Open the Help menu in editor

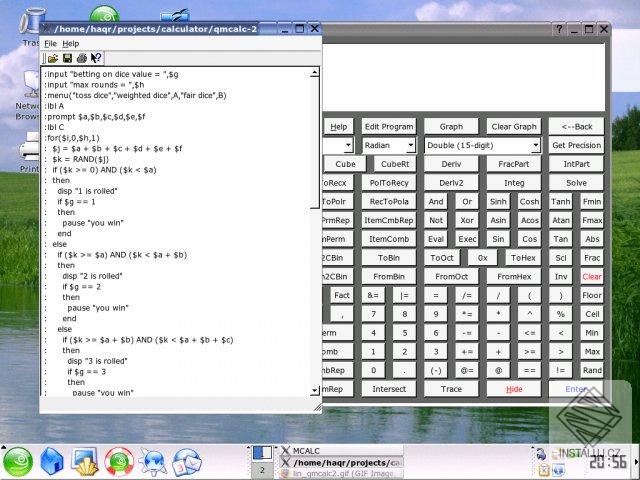point(71,44)
